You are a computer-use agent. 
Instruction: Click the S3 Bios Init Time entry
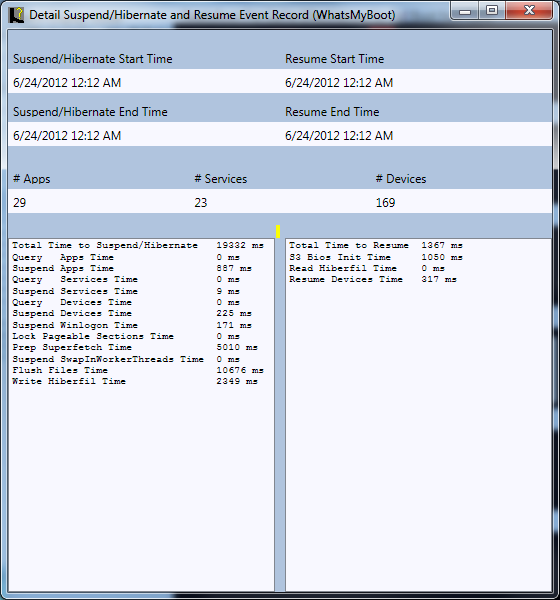376,257
